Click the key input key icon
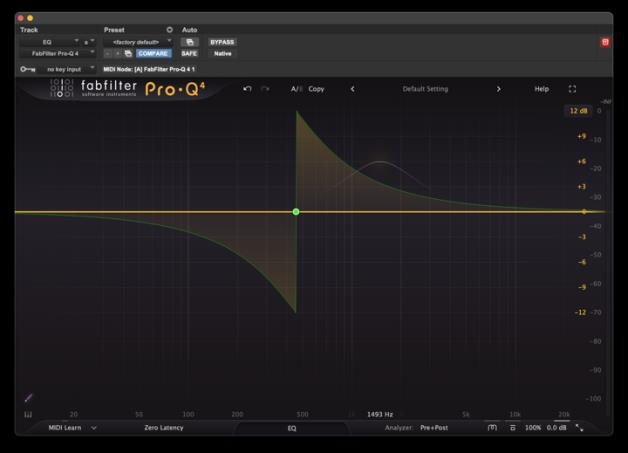The height and width of the screenshot is (453, 628). tap(28, 69)
